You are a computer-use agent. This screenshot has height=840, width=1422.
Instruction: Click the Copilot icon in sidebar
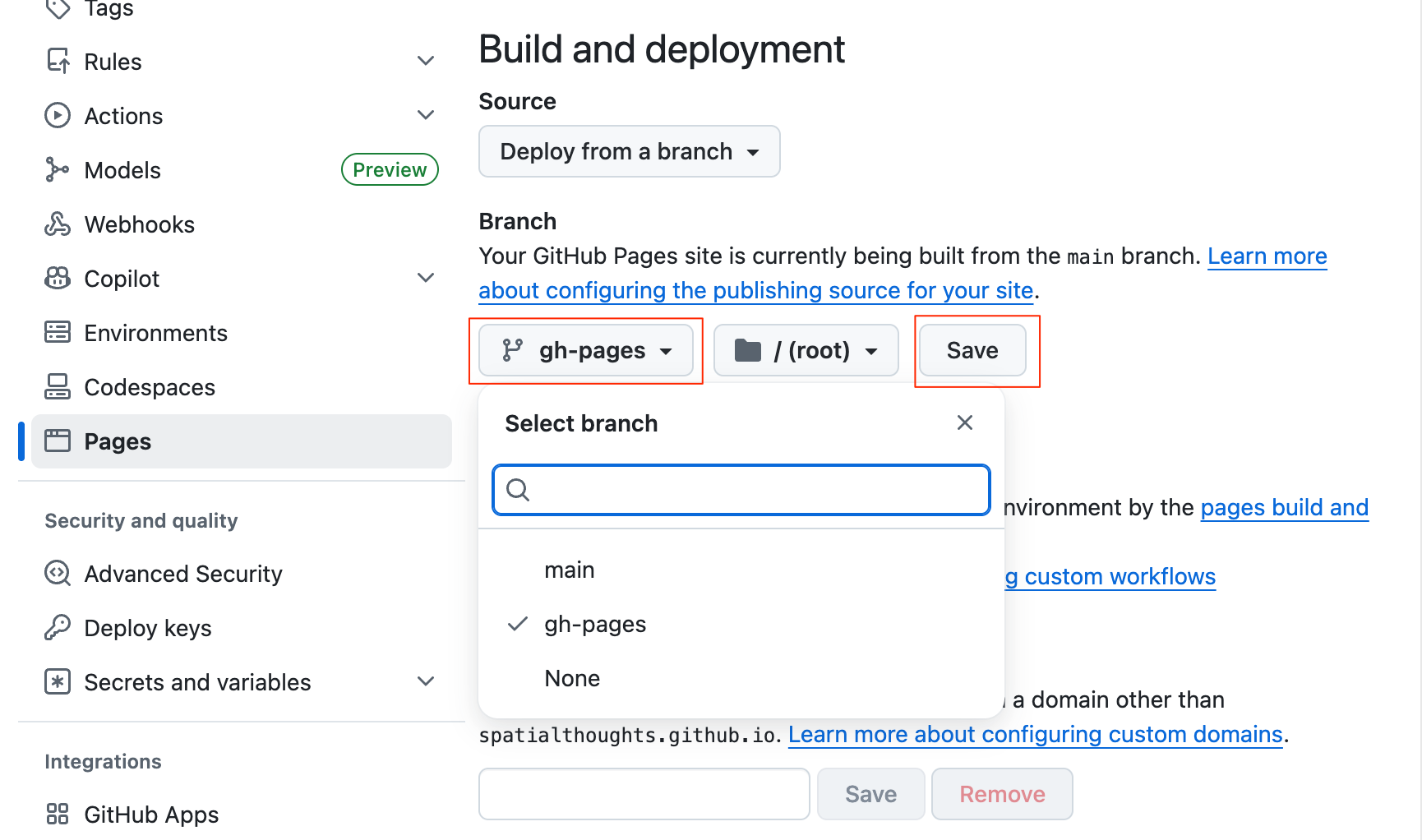(57, 279)
